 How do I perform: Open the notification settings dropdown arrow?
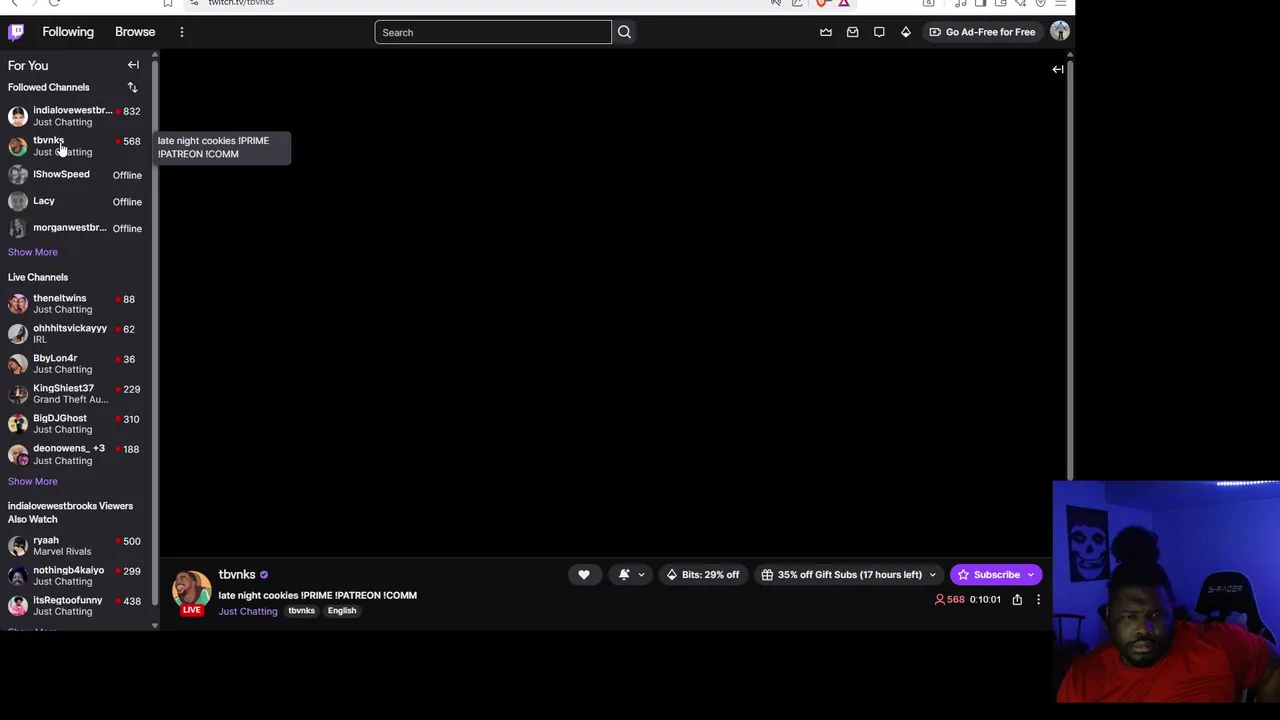[x=641, y=574]
